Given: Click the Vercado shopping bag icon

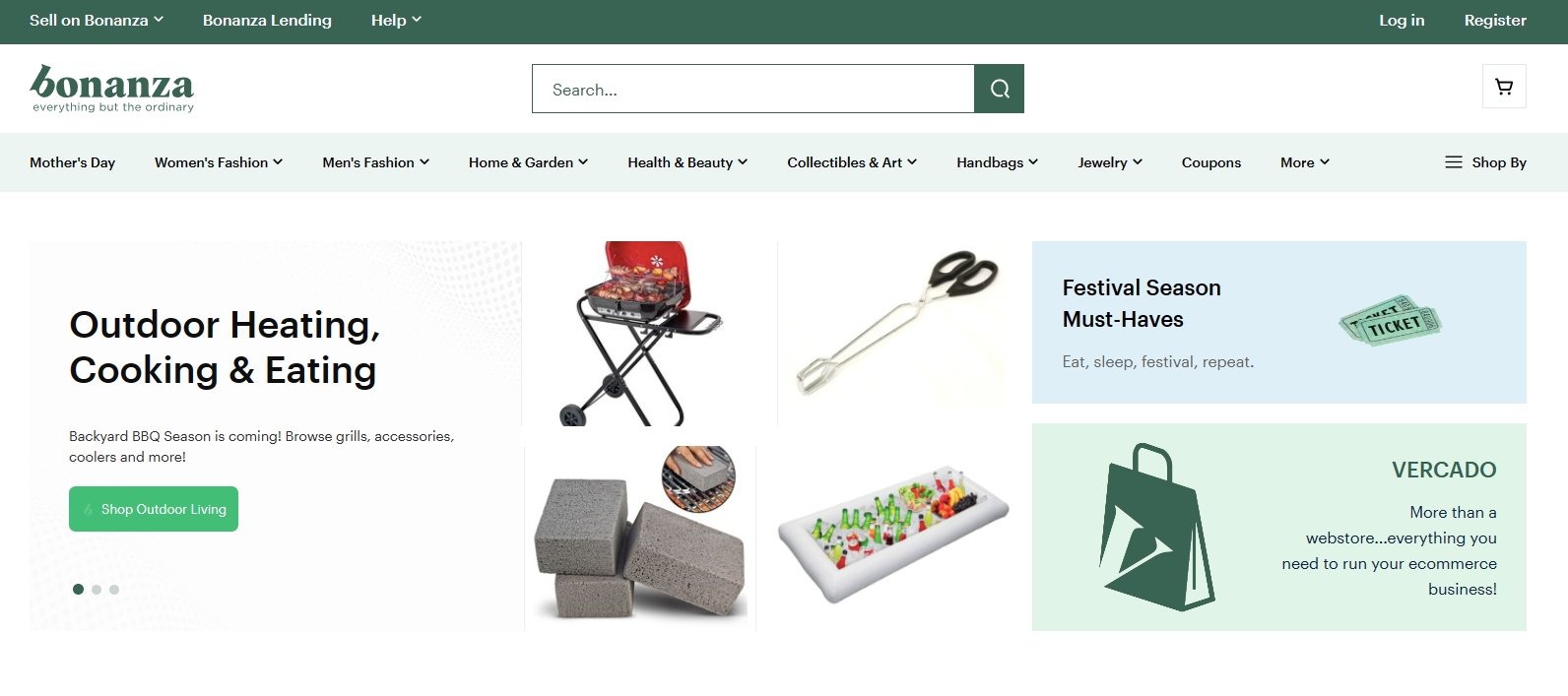Looking at the screenshot, I should [1157, 527].
